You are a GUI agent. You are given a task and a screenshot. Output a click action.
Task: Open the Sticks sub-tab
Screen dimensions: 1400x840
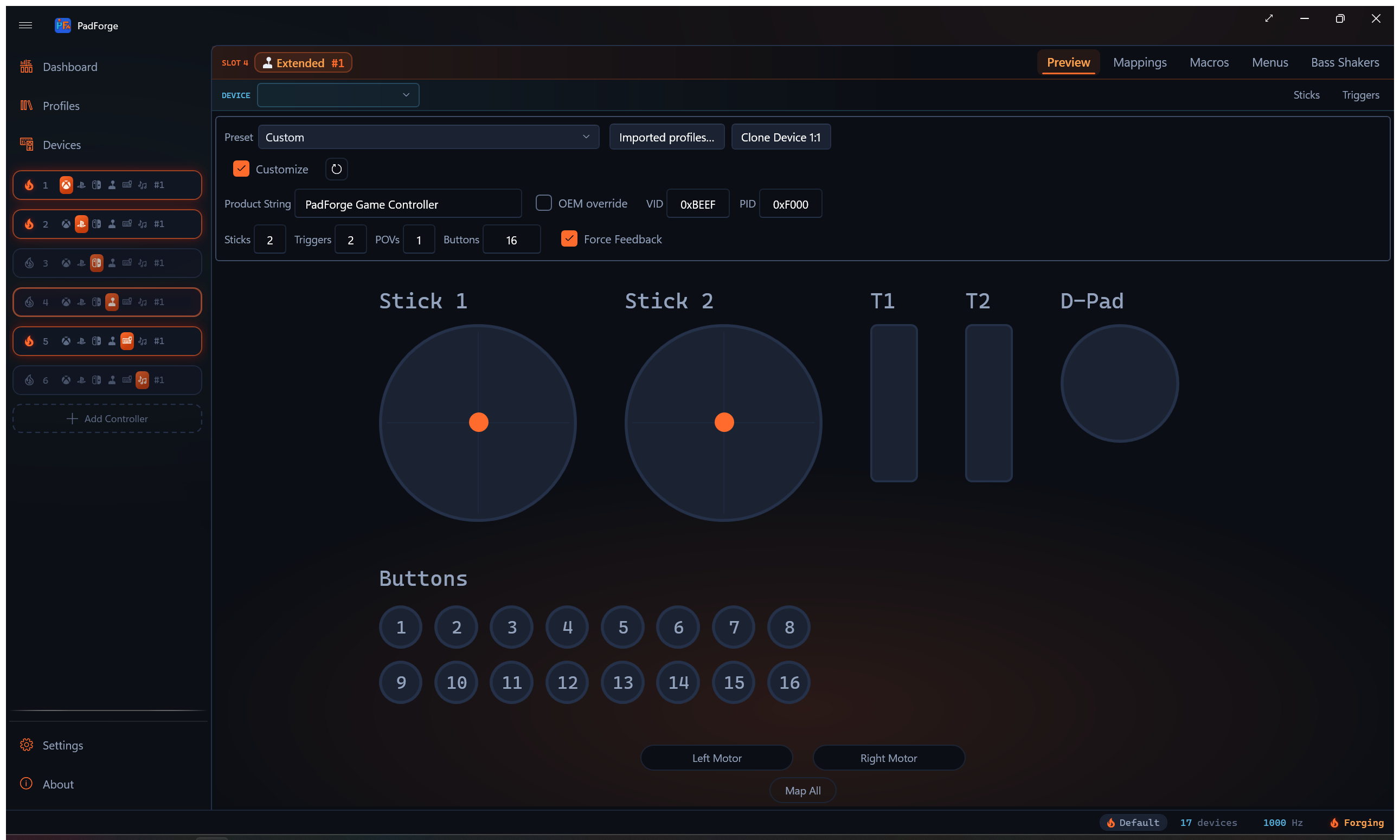click(1306, 95)
